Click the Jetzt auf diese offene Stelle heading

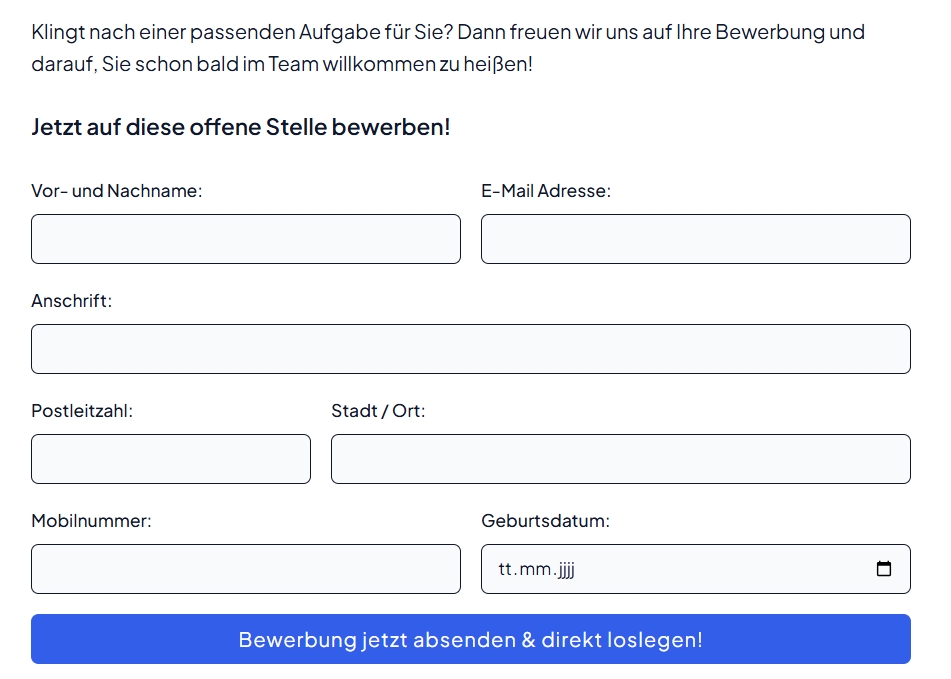[241, 127]
